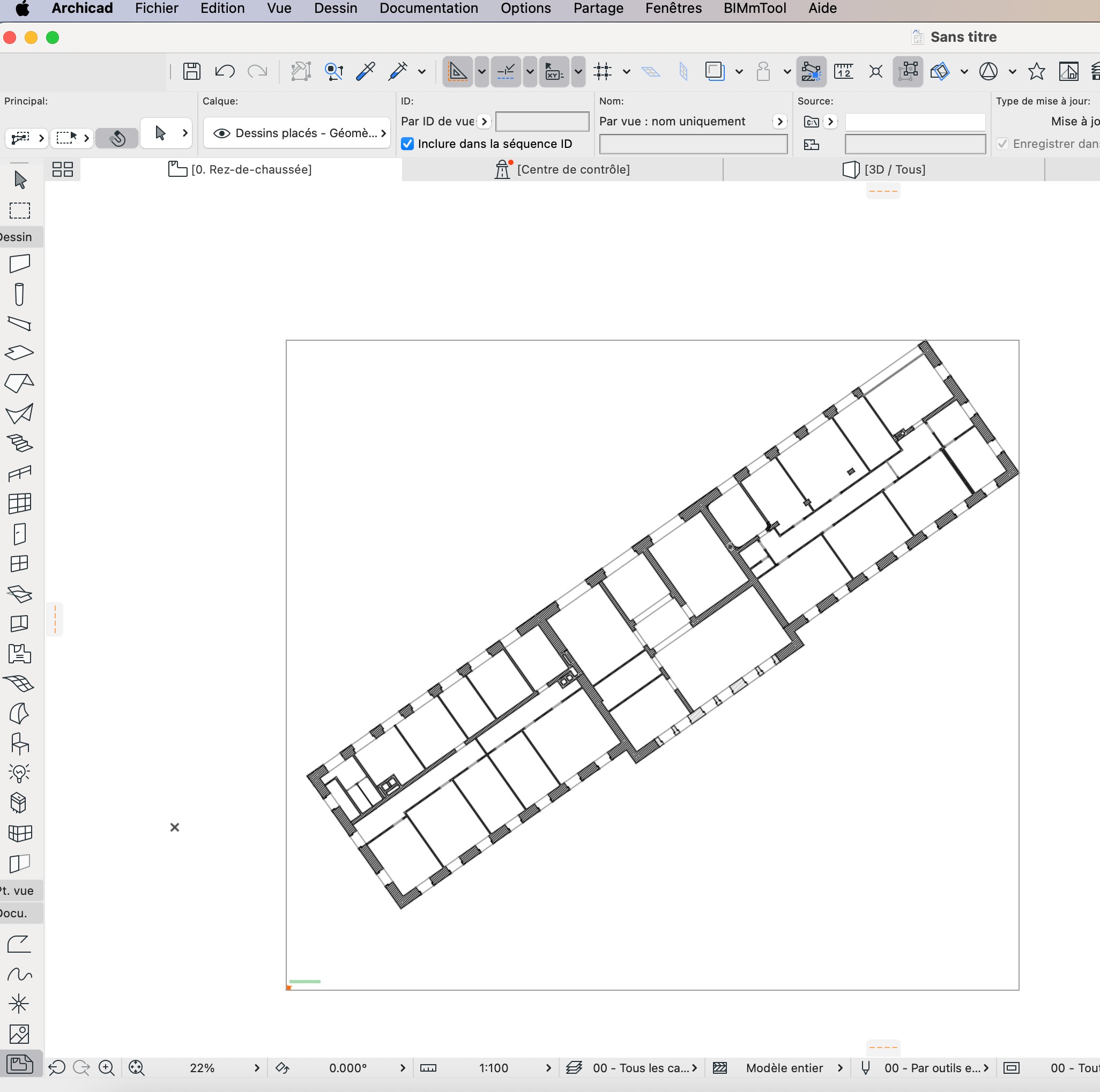
Task: Select the Curtain Wall tool
Action: point(20,504)
